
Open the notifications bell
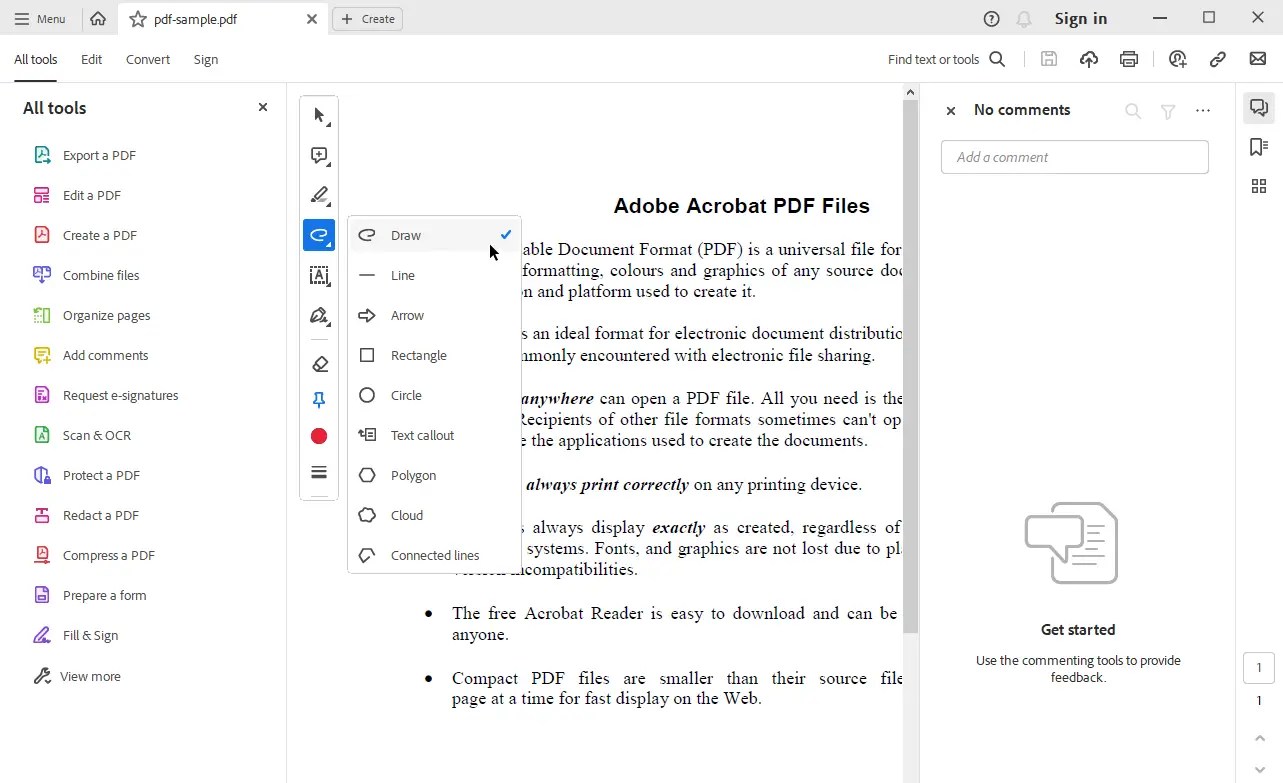(x=1023, y=19)
